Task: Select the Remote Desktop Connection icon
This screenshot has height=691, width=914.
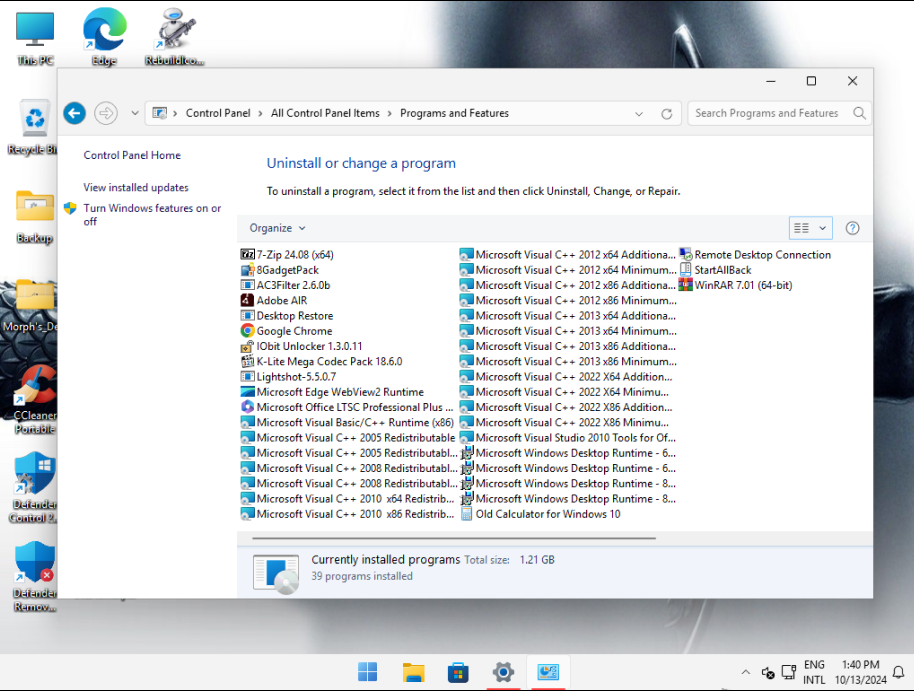Action: [x=686, y=255]
